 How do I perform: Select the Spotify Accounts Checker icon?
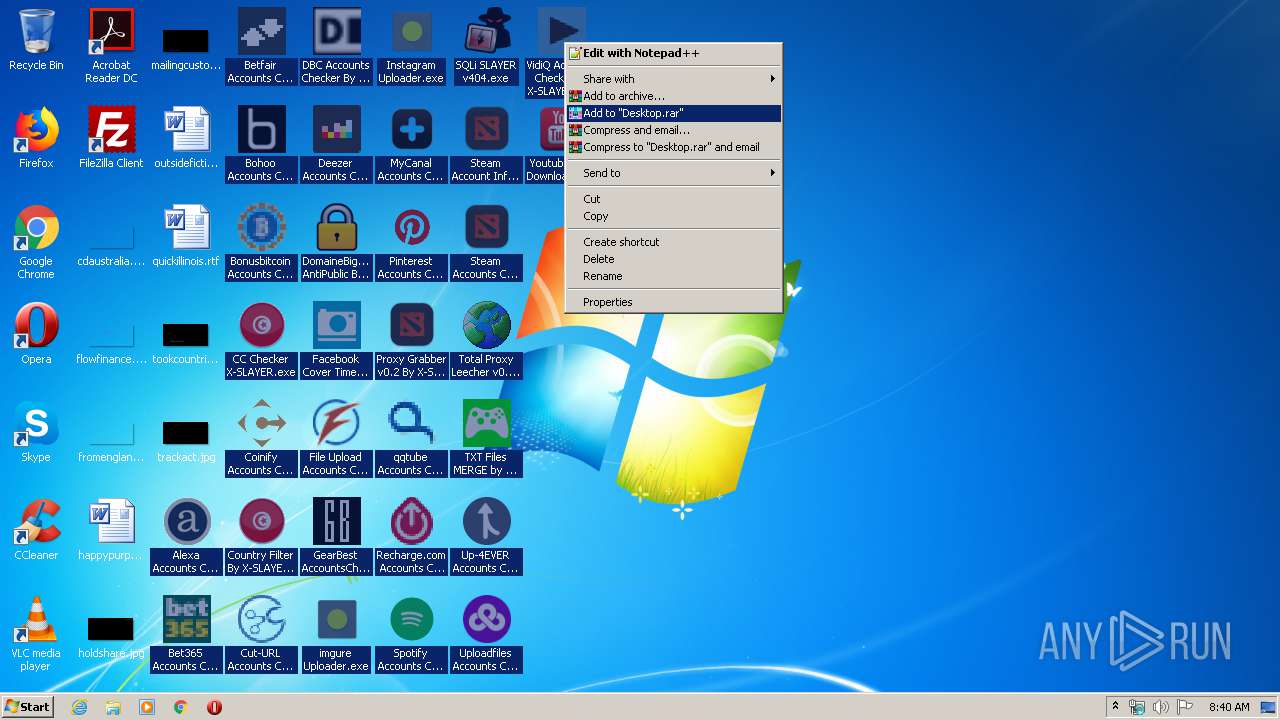pos(411,634)
